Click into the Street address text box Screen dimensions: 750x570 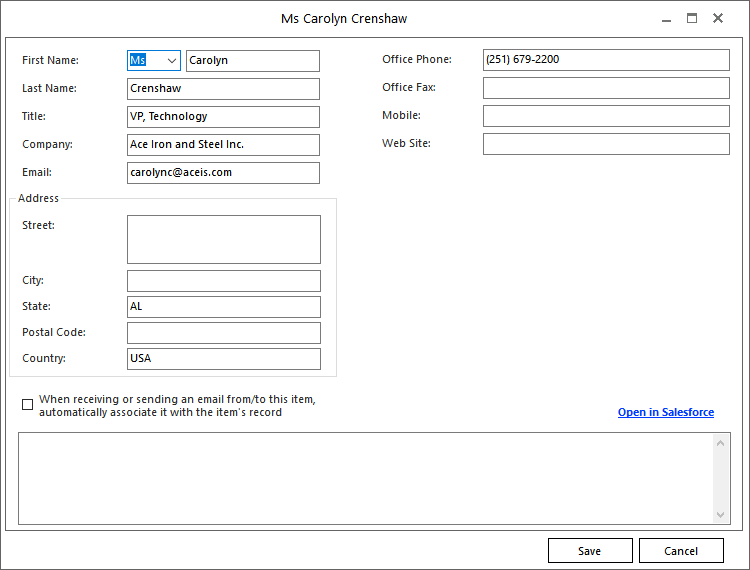(223, 239)
